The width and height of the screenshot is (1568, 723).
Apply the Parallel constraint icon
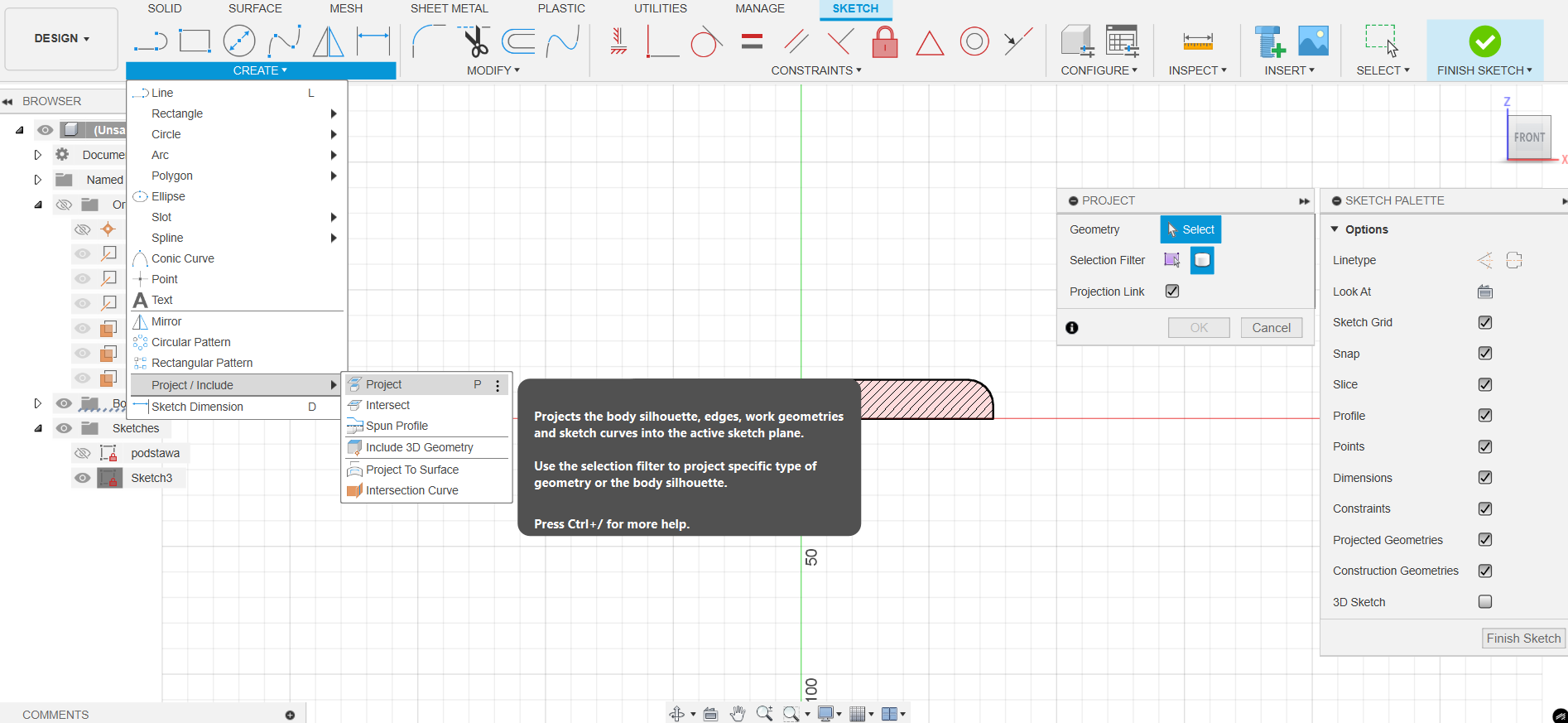(796, 41)
